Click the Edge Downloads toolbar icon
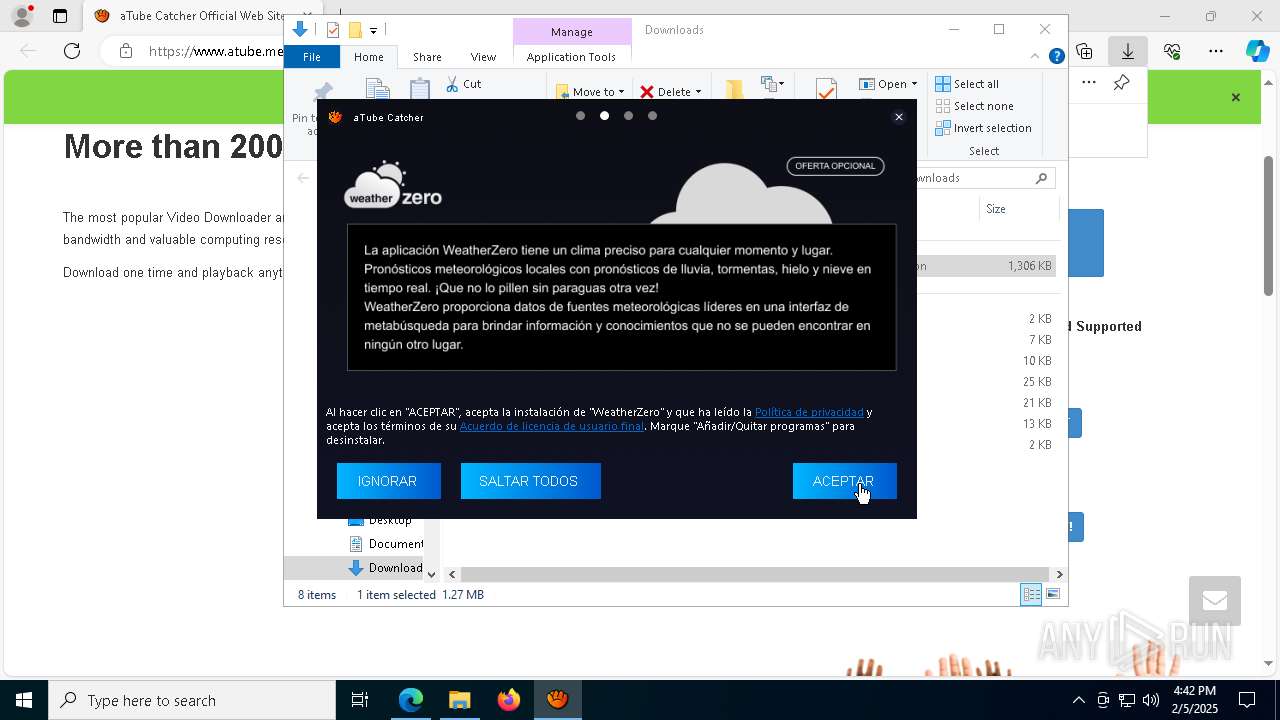 pos(1128,51)
